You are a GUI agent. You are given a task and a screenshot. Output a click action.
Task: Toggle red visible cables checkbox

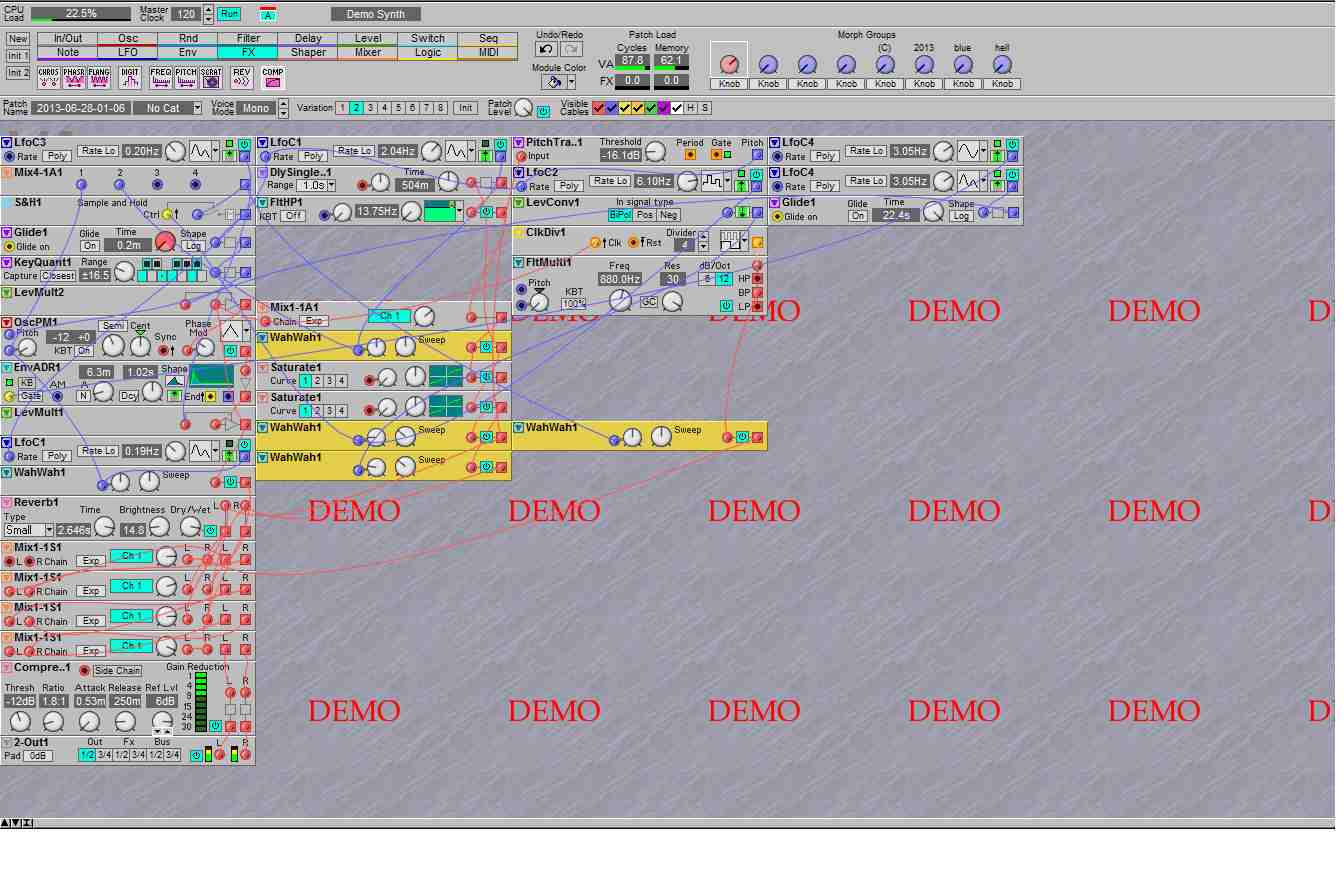[x=599, y=108]
